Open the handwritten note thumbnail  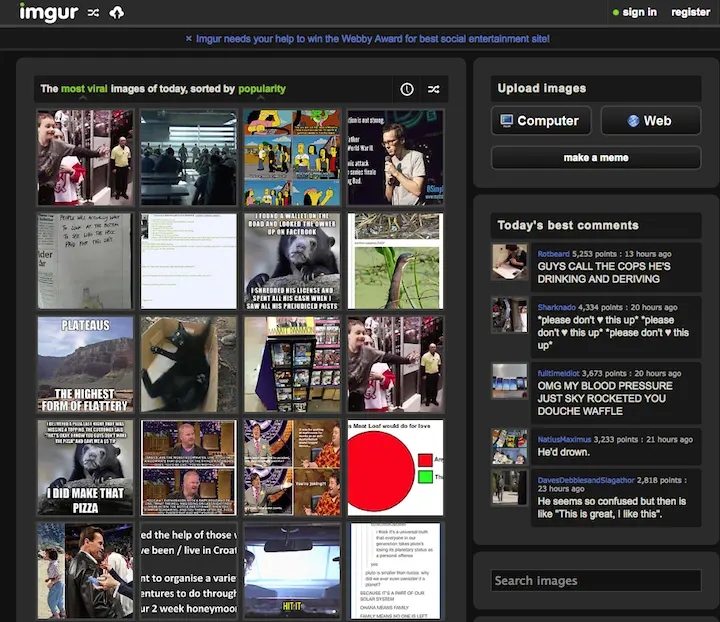pyautogui.click(x=85, y=261)
